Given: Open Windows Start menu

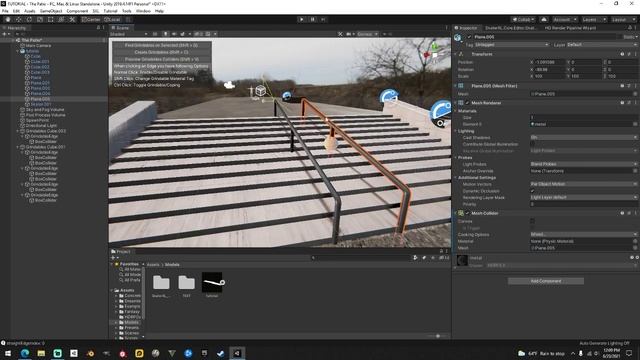Looking at the screenshot, I should pos(8,353).
